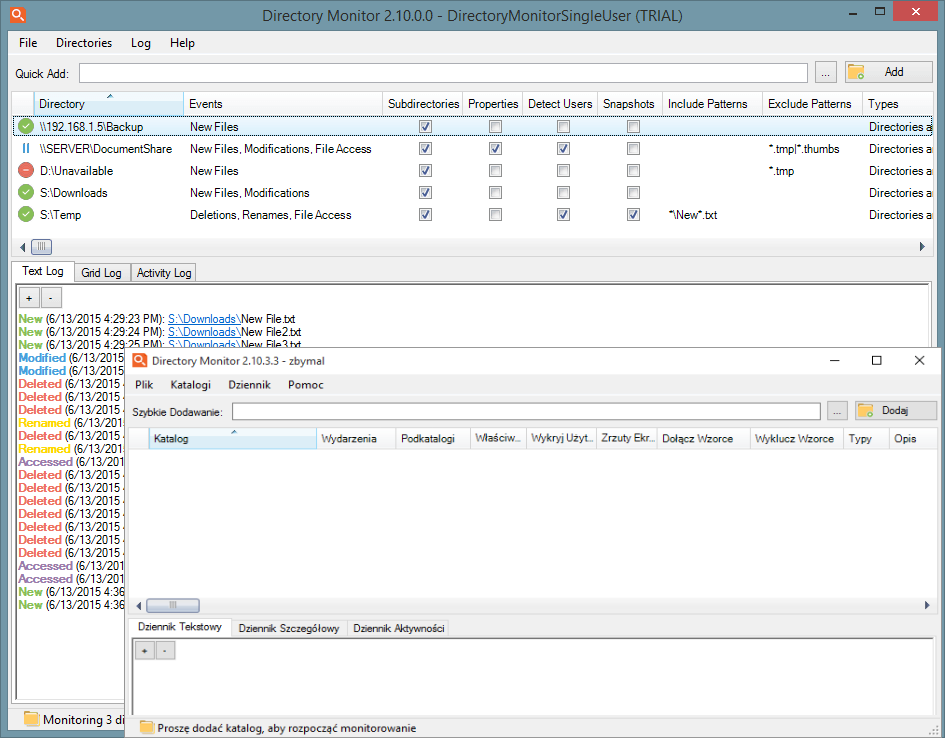Click right scroll arrow in back window directory list
945x738 pixels.
(922, 246)
